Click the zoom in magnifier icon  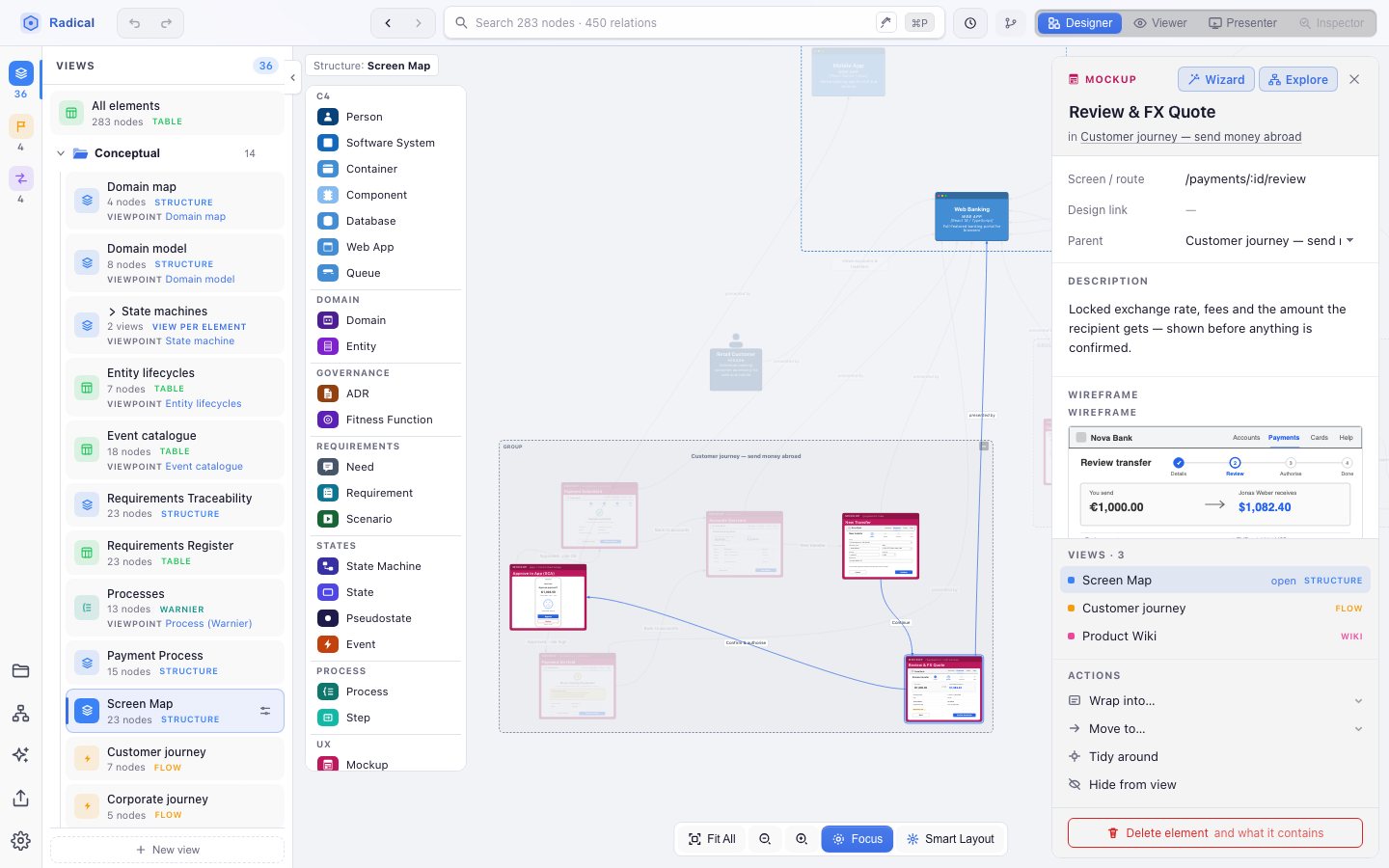802,839
